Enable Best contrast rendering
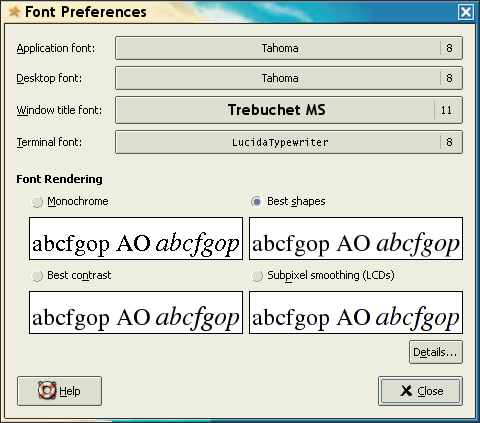 tap(37, 276)
